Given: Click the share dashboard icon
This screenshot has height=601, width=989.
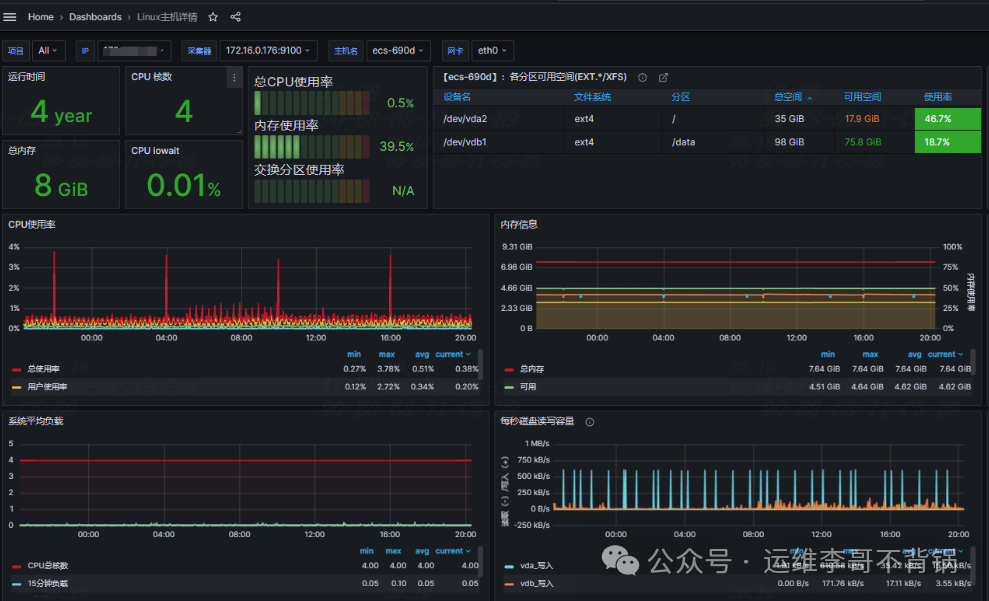Looking at the screenshot, I should point(236,17).
